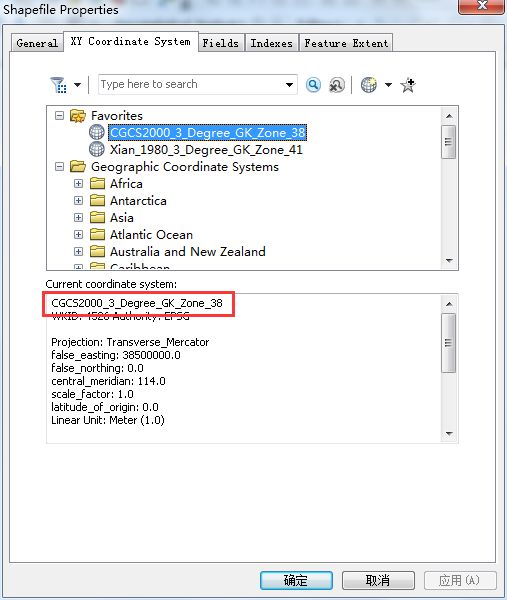Select the Africa folder label
507x600 pixels.
tap(126, 184)
